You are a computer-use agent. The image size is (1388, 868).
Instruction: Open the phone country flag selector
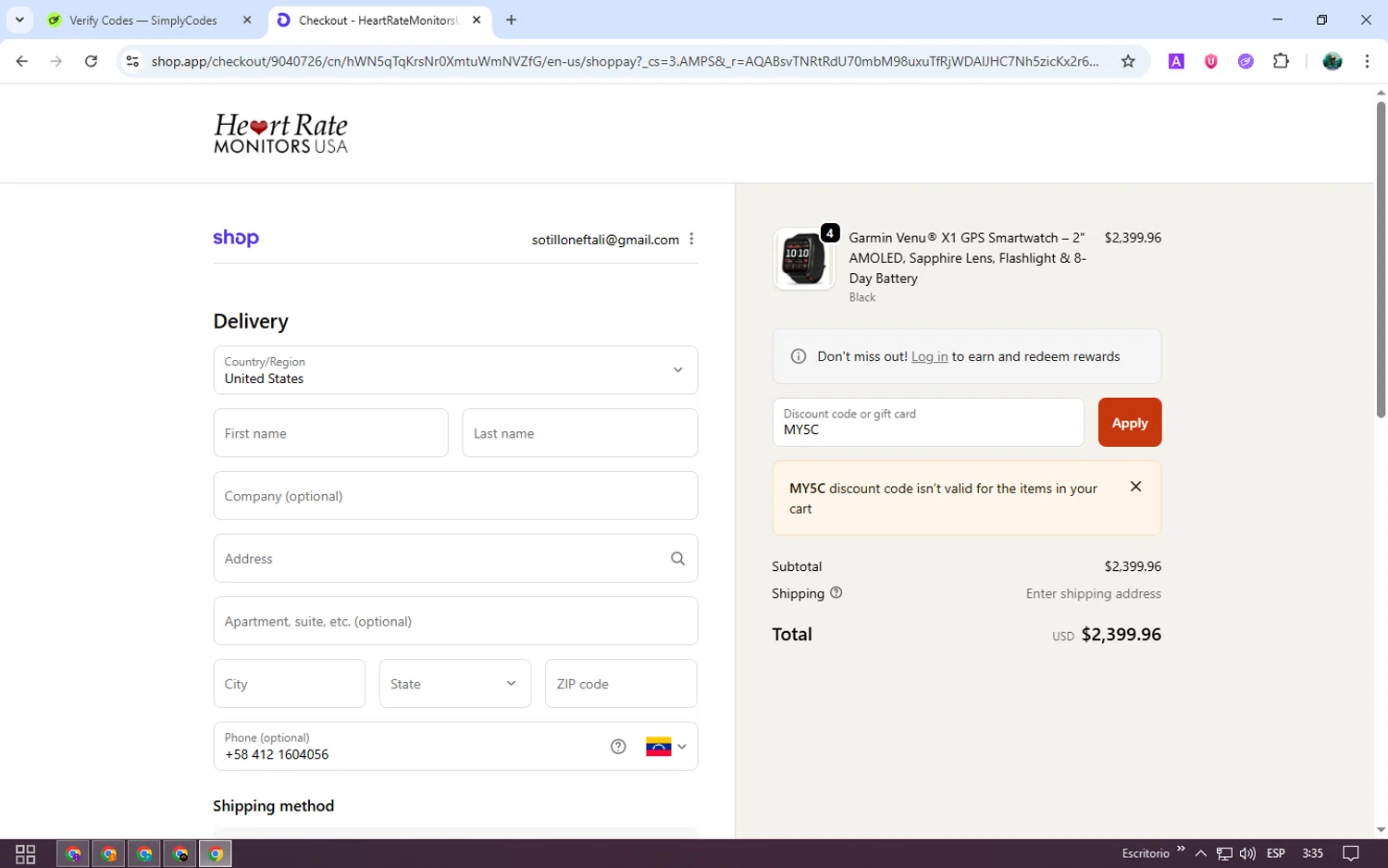[x=666, y=747]
